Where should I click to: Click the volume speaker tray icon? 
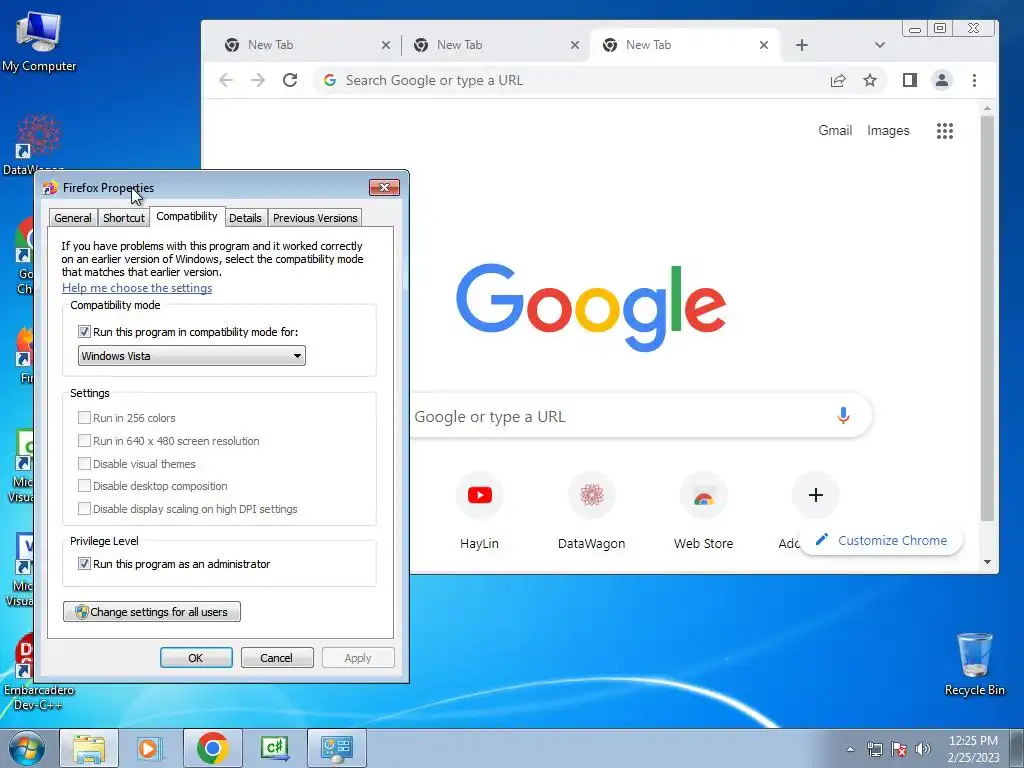[922, 749]
